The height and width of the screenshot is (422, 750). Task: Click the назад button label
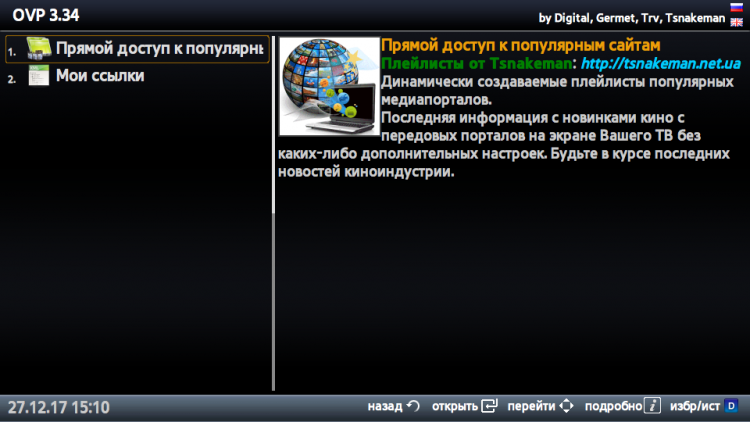pos(385,406)
